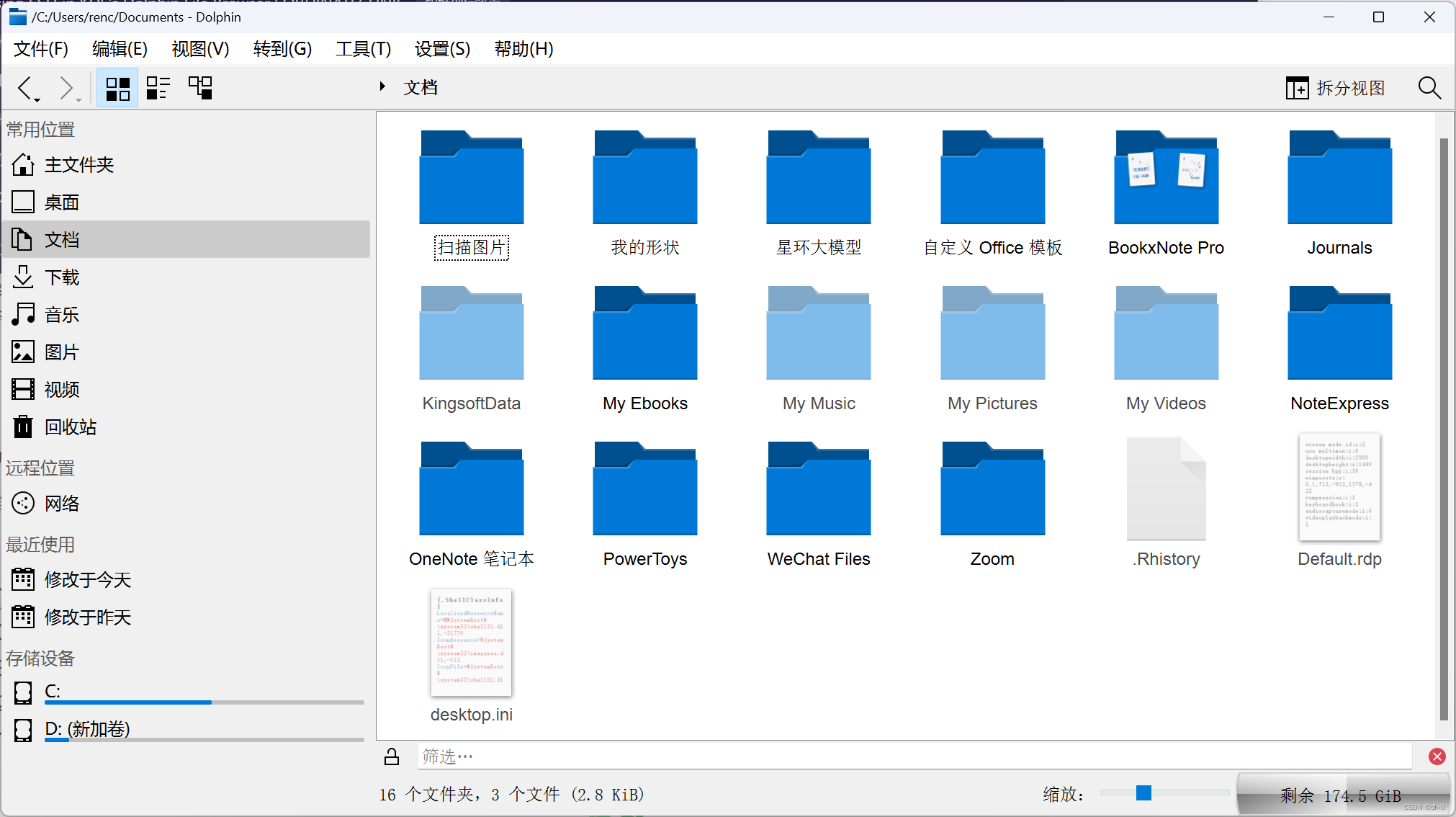Switch to icons view mode

pos(117,87)
